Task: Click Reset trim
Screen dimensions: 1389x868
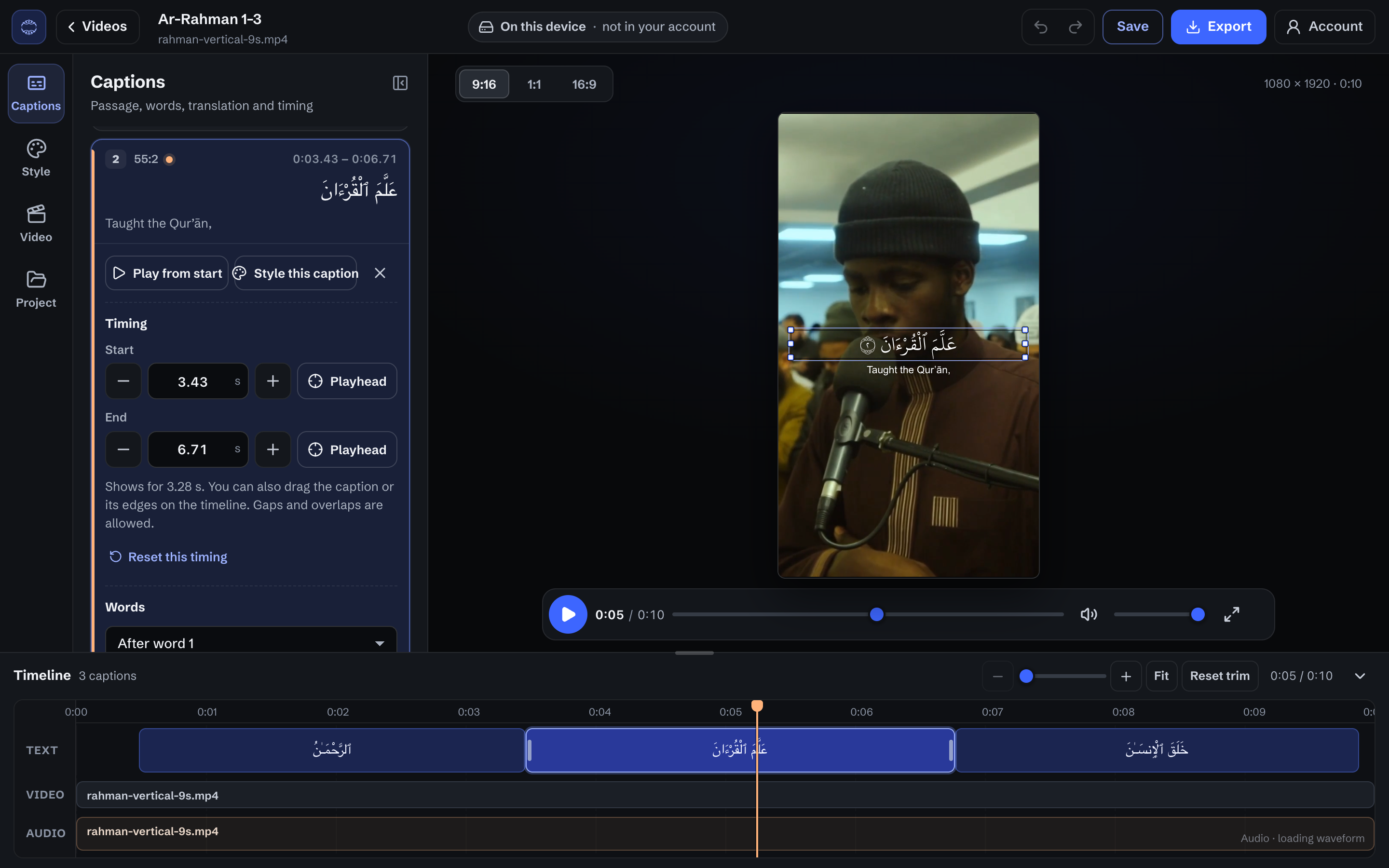Action: tap(1220, 676)
